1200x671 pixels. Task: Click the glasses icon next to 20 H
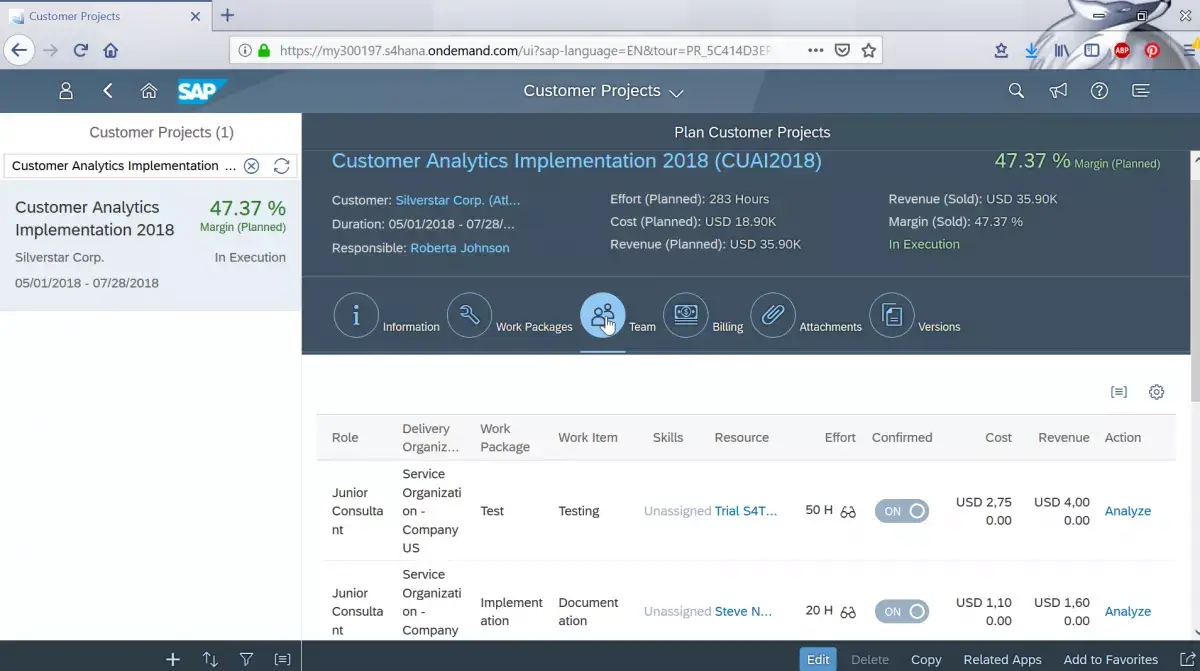tap(848, 612)
